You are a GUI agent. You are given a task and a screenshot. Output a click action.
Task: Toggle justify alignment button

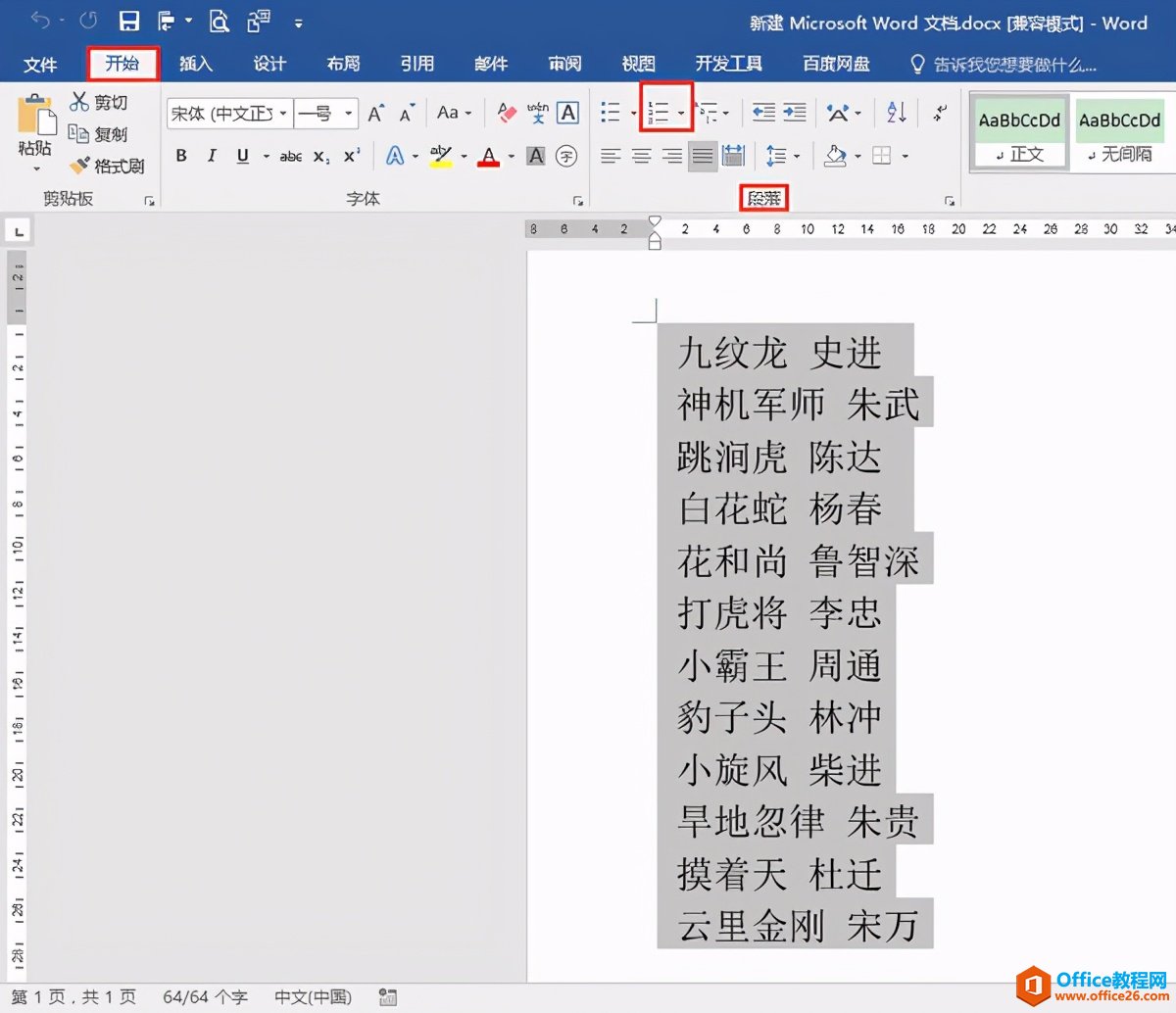(703, 156)
